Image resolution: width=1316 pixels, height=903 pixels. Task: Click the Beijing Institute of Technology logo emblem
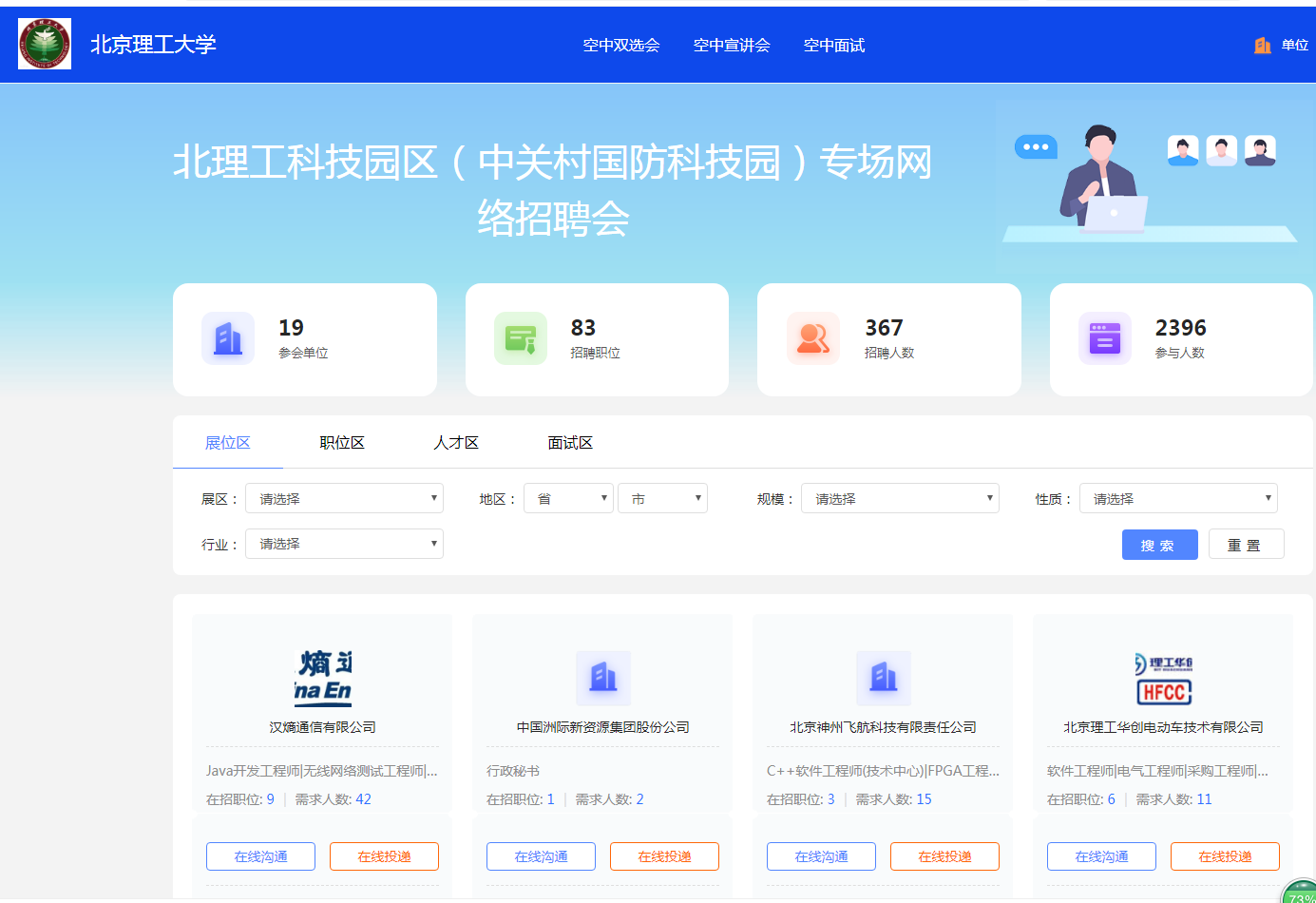45,44
